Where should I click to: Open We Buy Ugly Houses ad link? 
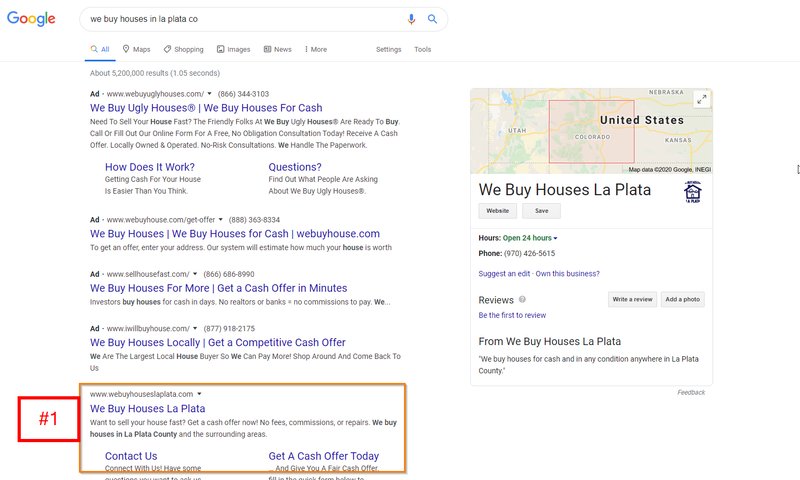click(x=206, y=108)
